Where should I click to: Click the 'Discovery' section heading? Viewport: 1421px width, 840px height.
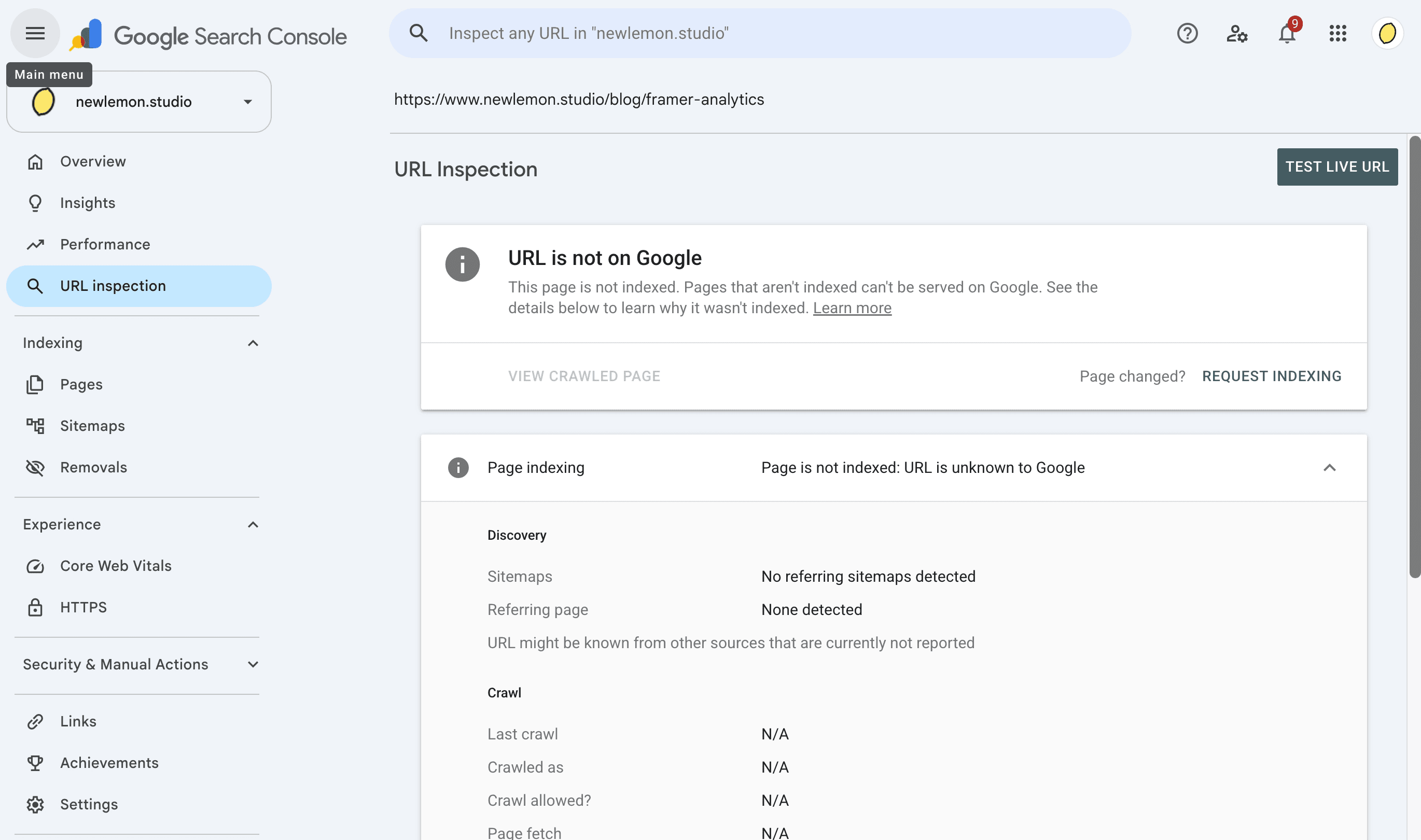point(517,536)
